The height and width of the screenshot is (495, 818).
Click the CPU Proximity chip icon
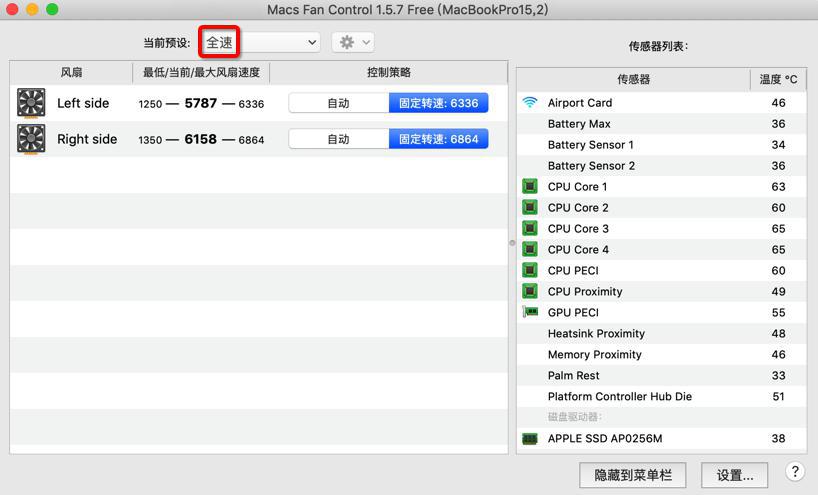[530, 291]
